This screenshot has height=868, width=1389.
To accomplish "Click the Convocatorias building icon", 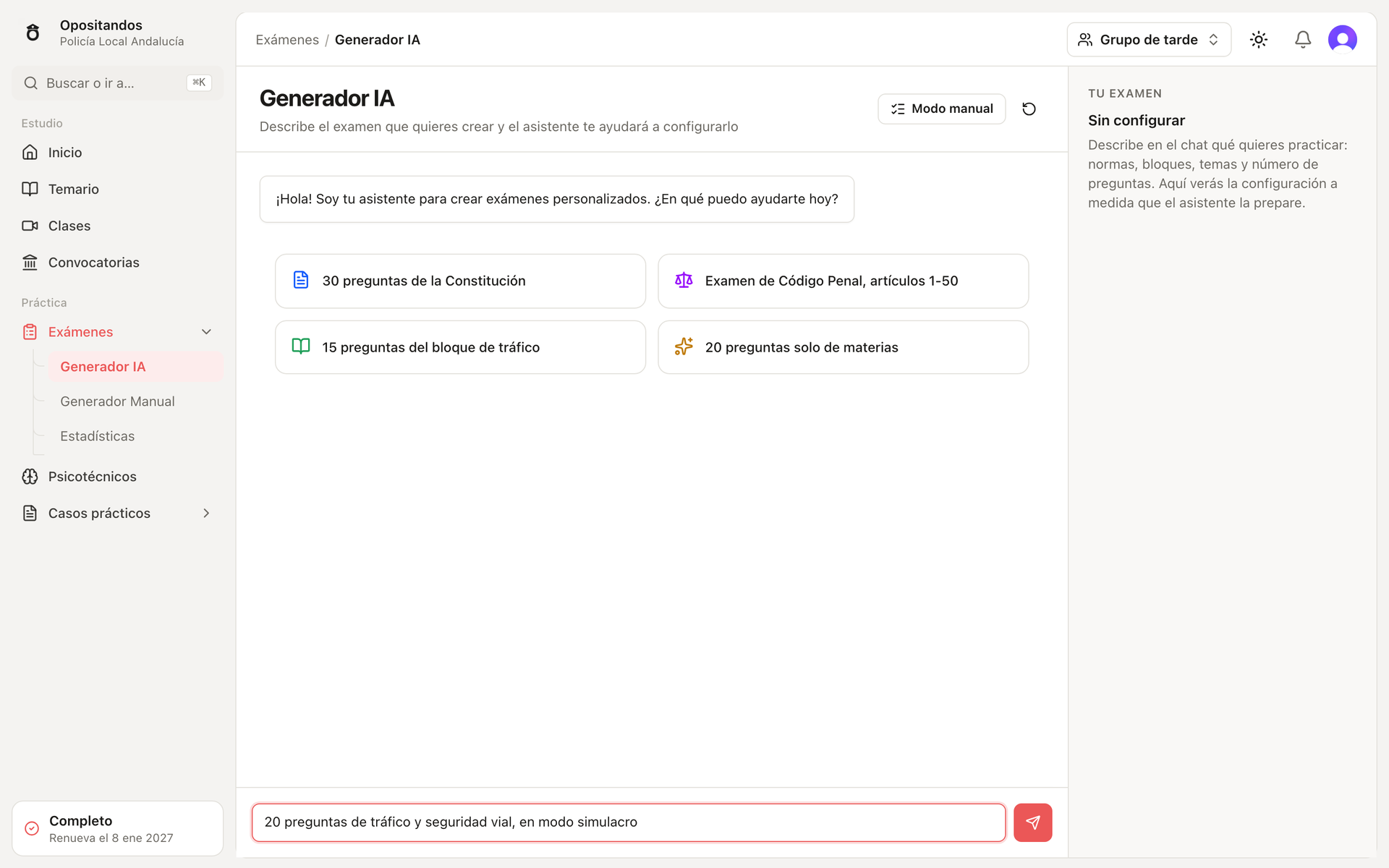I will (30, 263).
